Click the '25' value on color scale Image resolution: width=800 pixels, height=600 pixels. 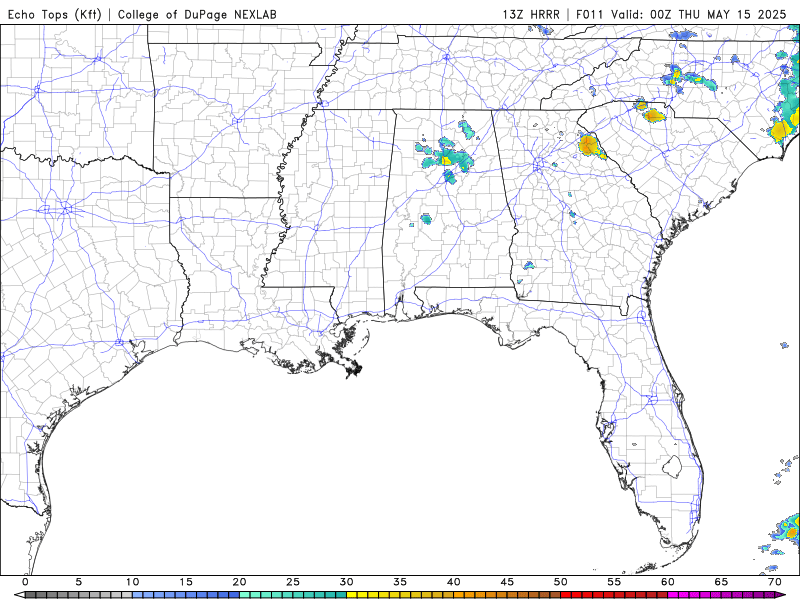tap(293, 582)
